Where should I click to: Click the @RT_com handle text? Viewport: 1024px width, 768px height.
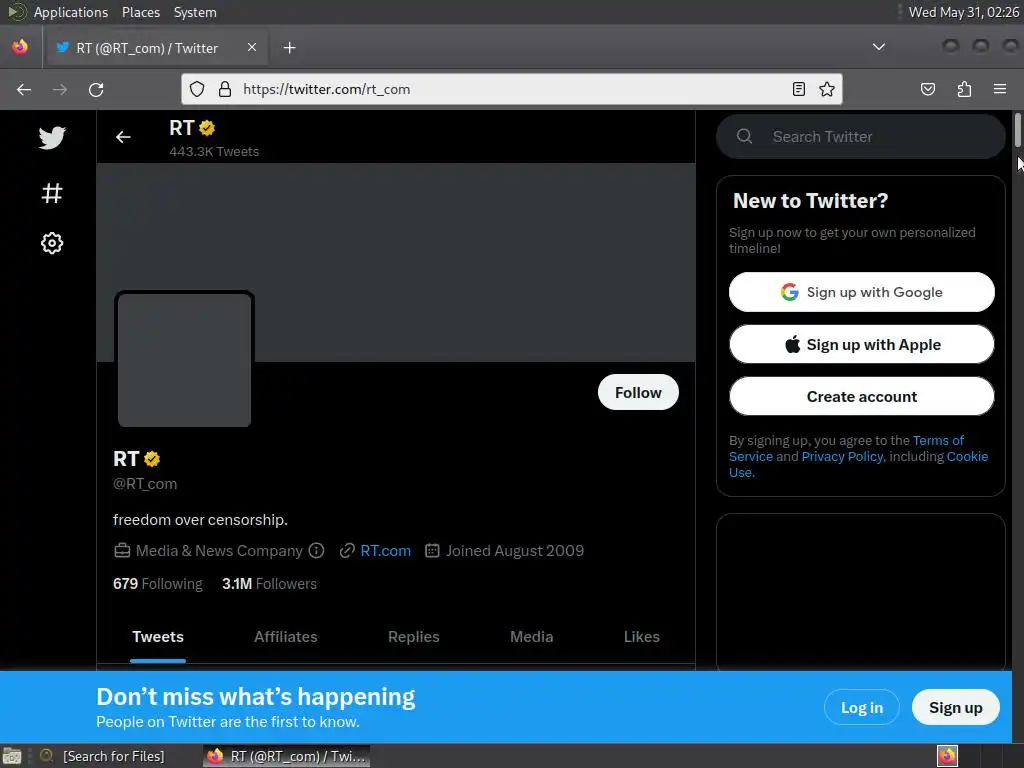tap(145, 484)
